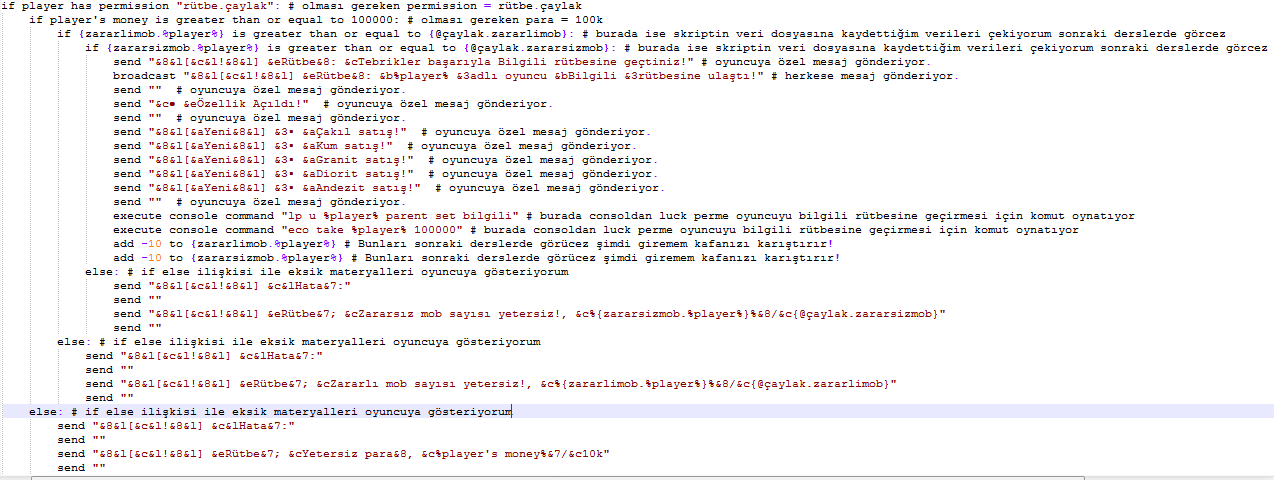Viewport: 1274px width, 480px height.
Task: Click the 'if {zararlimob.%player%}' condition line
Action: click(x=300, y=34)
